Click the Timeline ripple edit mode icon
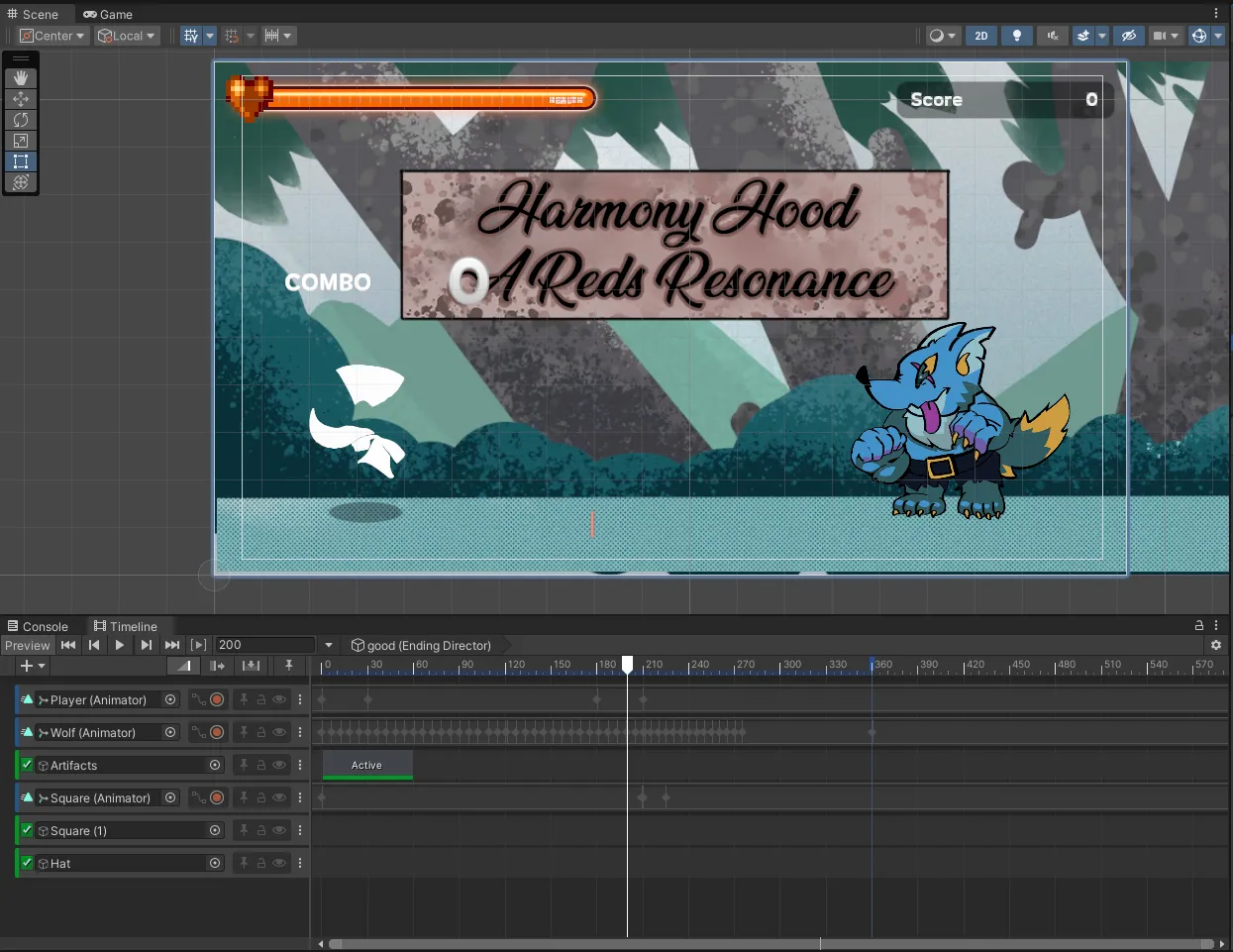 coord(217,666)
